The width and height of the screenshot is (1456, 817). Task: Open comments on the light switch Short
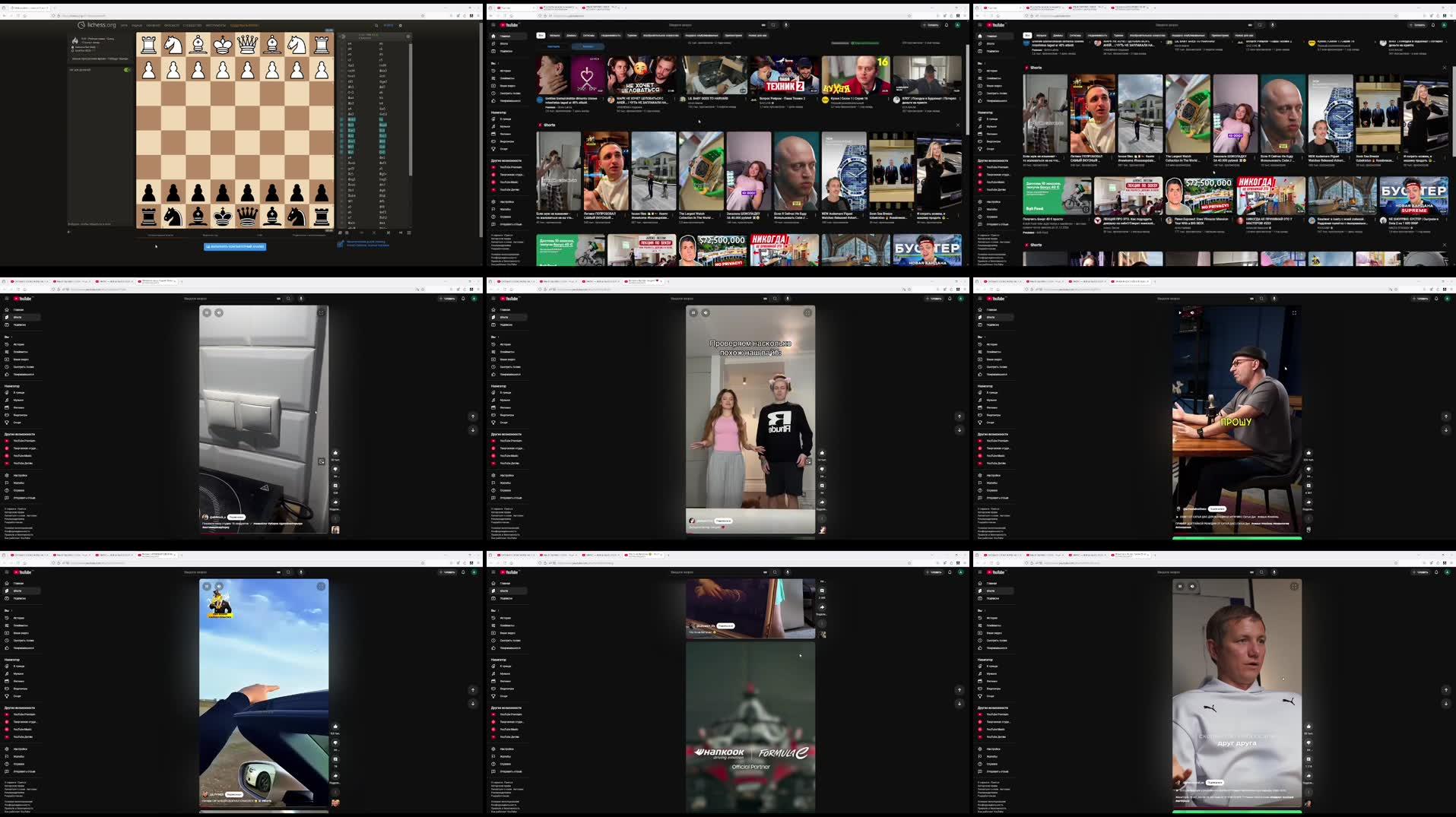(x=335, y=486)
